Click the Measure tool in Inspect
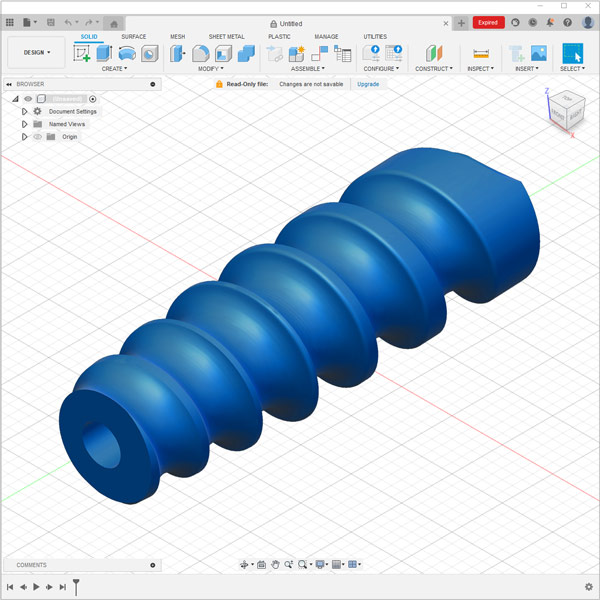The image size is (600, 600). tap(480, 53)
